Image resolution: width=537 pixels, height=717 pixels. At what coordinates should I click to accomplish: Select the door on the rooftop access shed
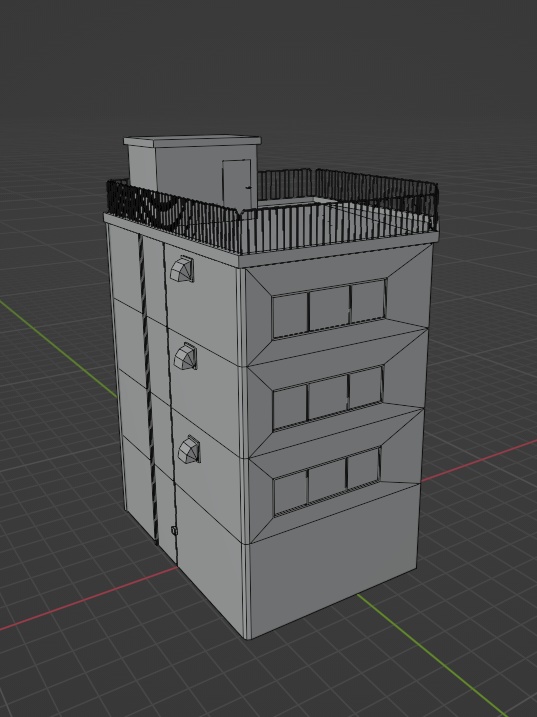237,184
